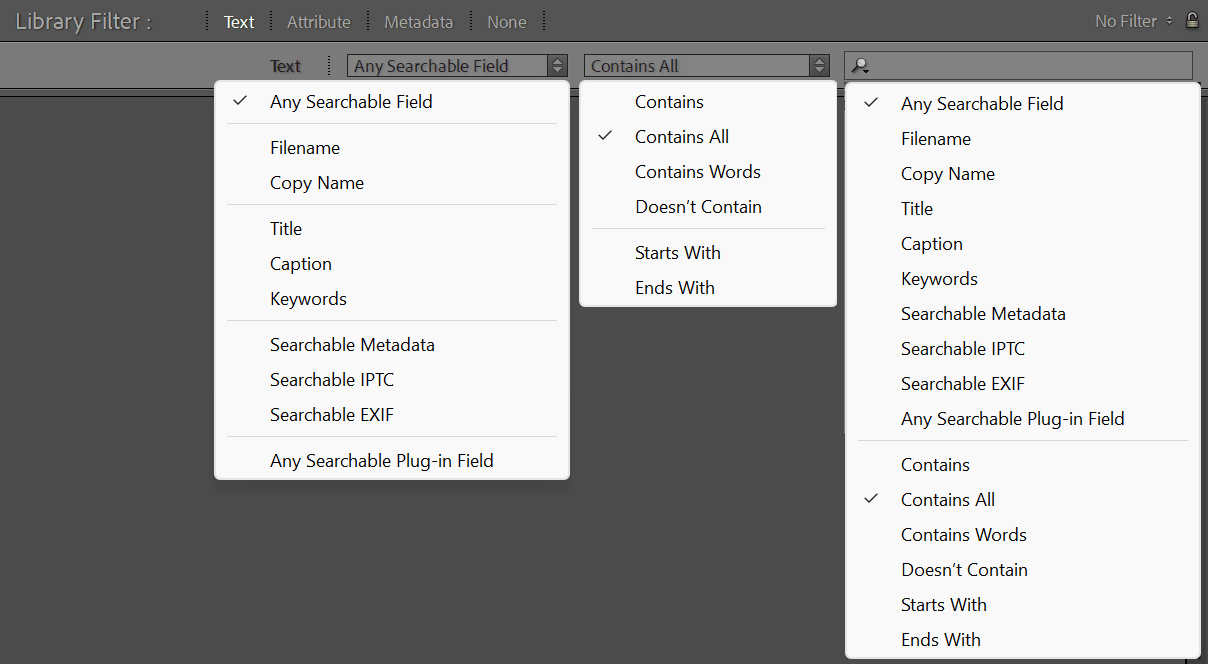Choose Doesn't Contain in the rightmost popup menu
Viewport: 1208px width, 664px height.
click(964, 570)
